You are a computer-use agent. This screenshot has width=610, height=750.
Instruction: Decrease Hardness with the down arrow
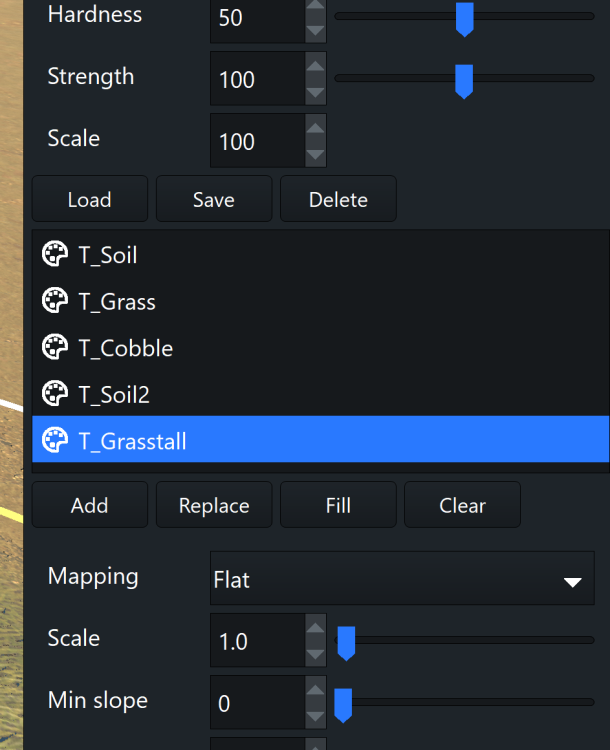click(x=315, y=31)
